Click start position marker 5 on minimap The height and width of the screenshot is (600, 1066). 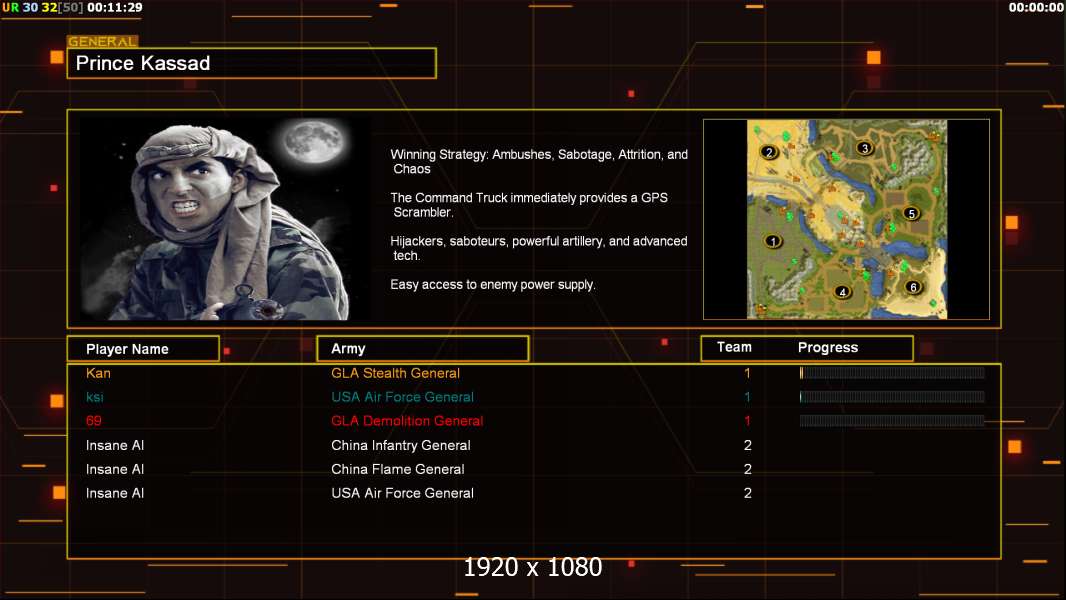(x=912, y=213)
